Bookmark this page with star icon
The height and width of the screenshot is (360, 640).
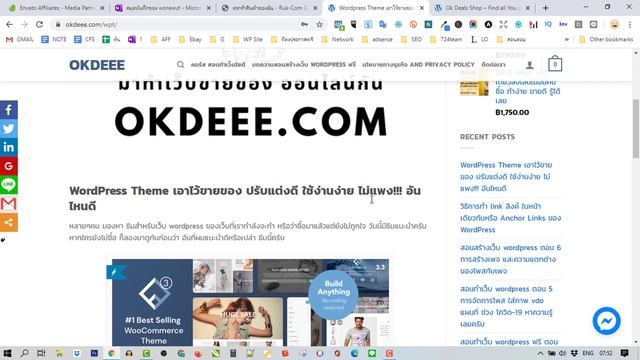pyautogui.click(x=319, y=24)
